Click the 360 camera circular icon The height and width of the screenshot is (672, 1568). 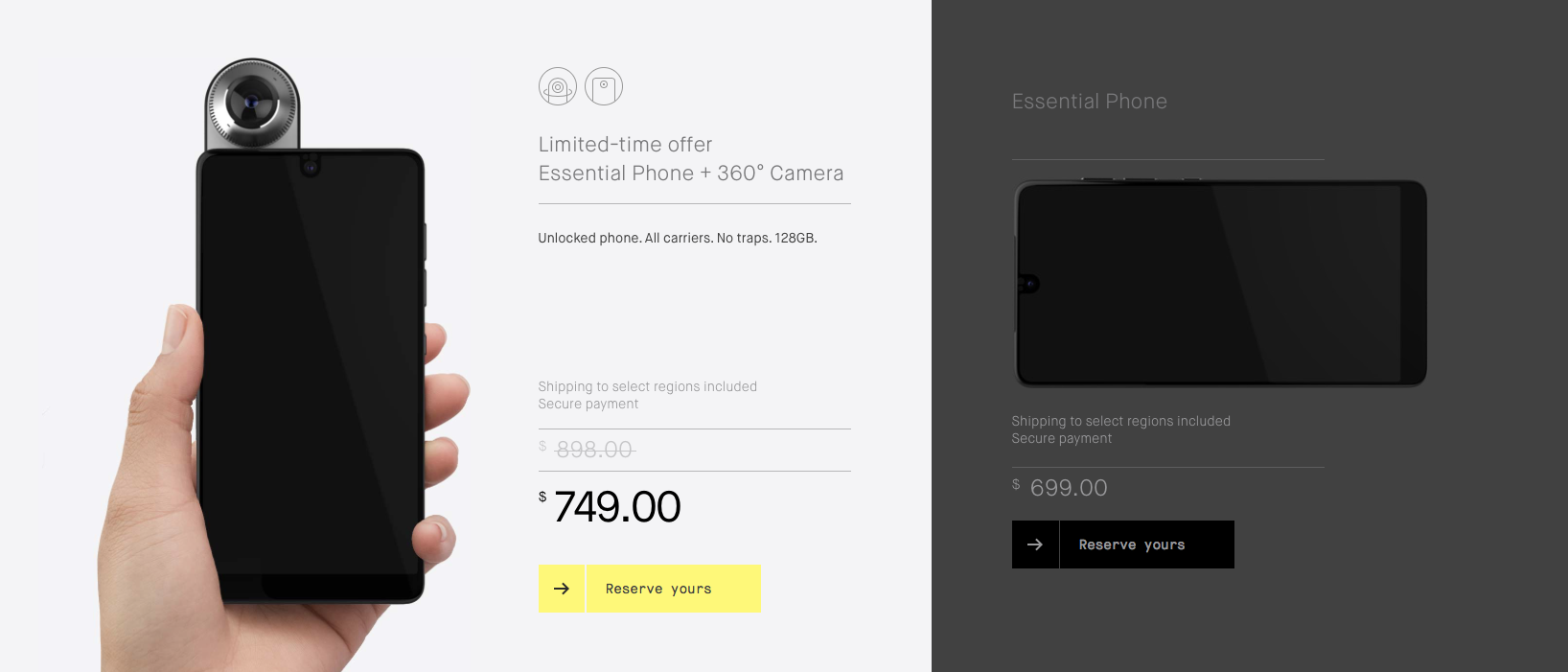click(558, 86)
